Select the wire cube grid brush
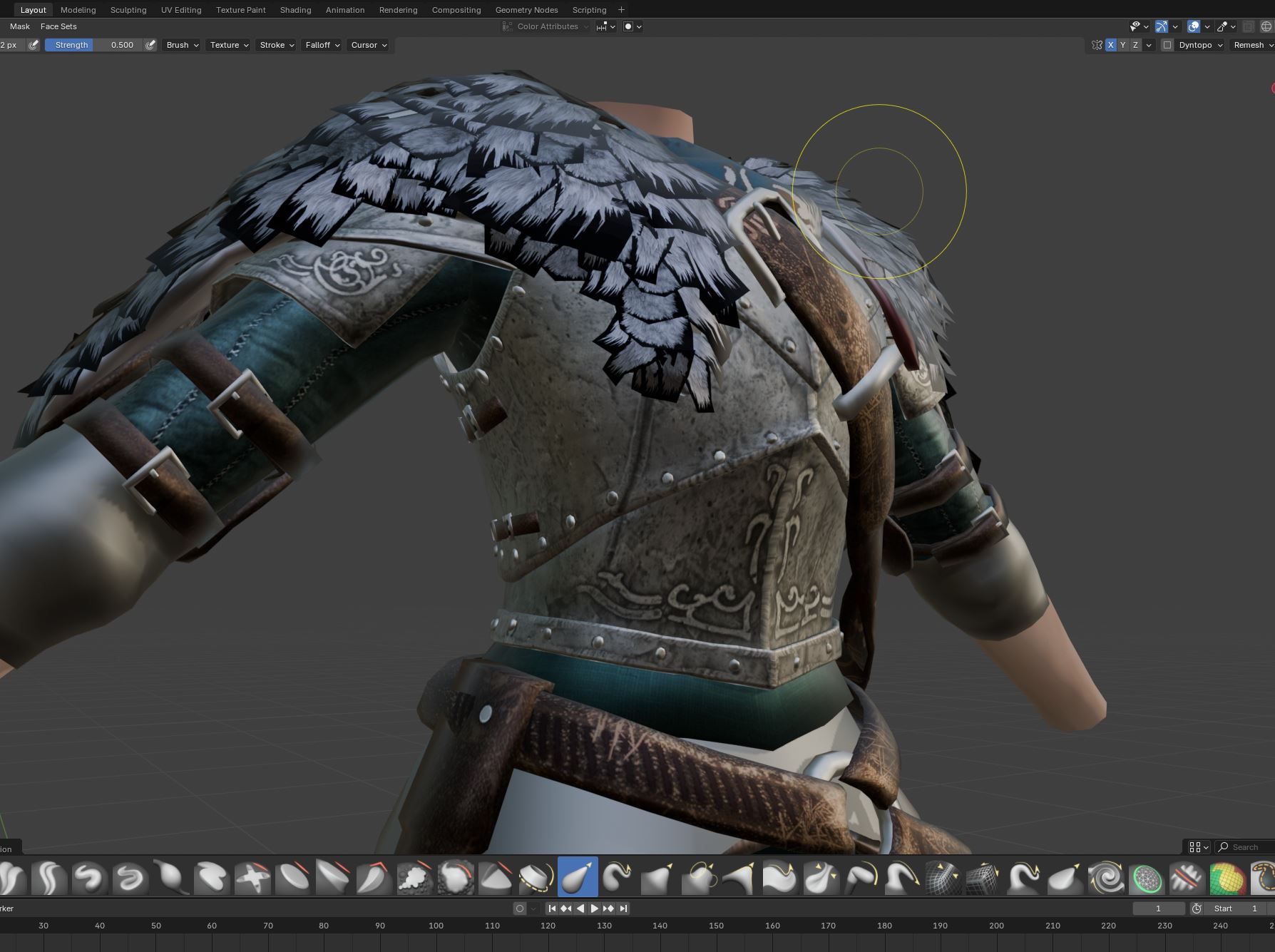Image resolution: width=1275 pixels, height=952 pixels. tap(984, 877)
